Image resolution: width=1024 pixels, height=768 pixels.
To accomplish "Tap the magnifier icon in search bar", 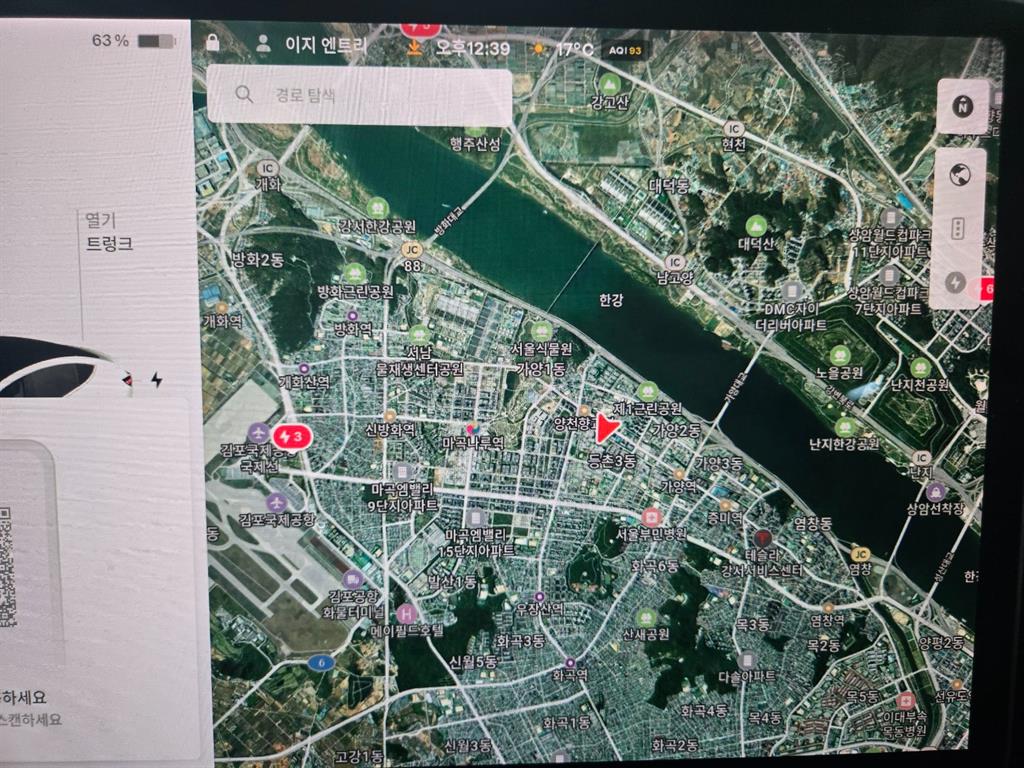I will click(x=243, y=95).
